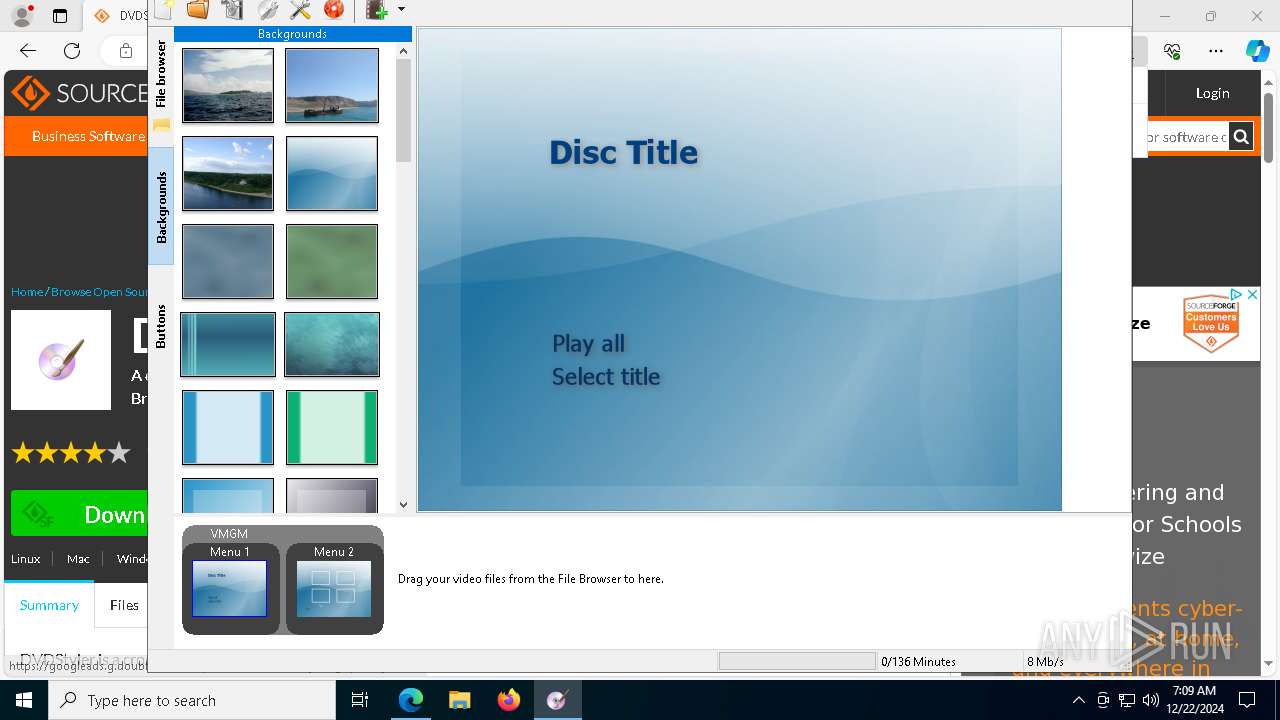Click the scroll-up arrow of backgrounds list

point(404,50)
